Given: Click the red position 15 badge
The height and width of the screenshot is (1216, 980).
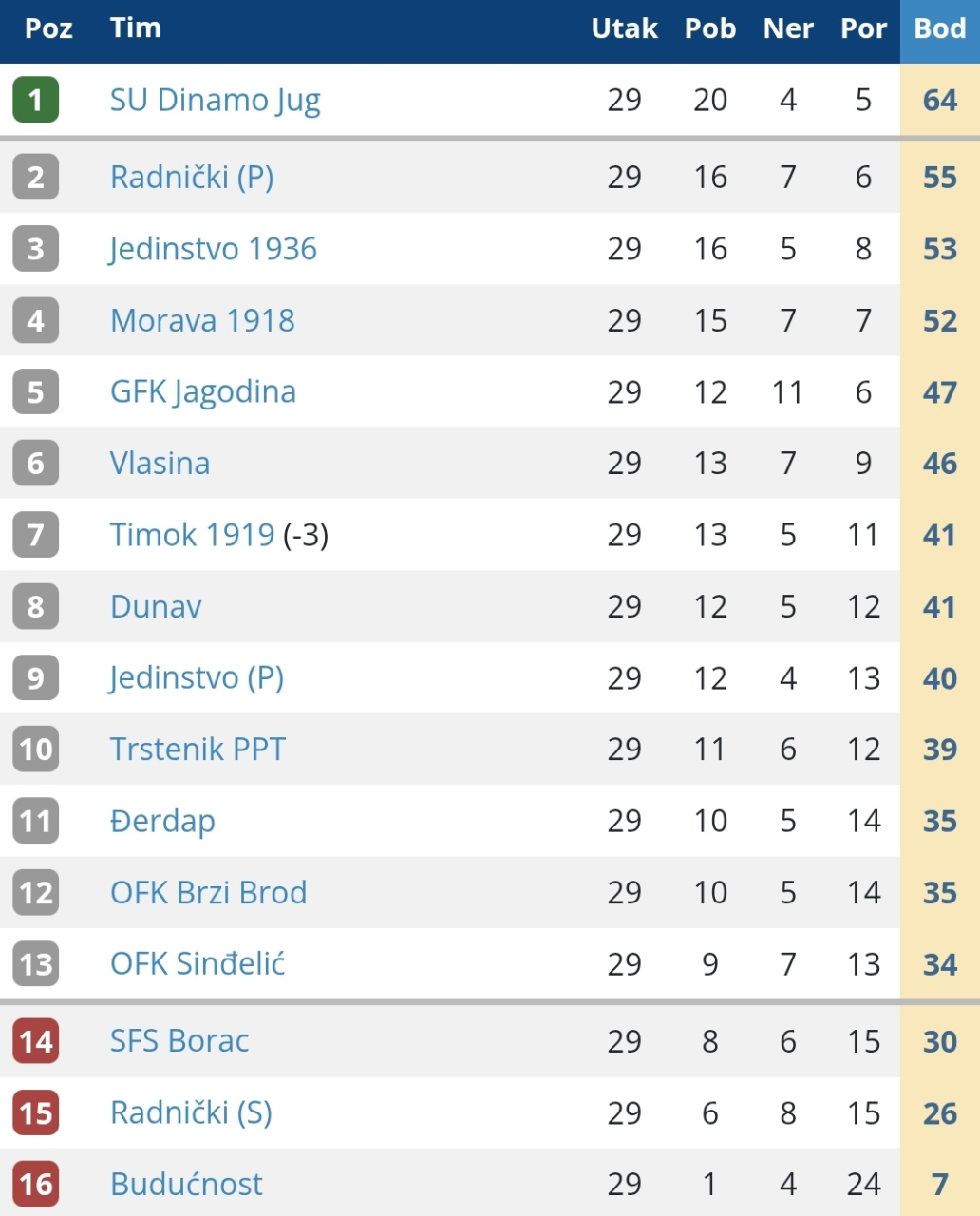Looking at the screenshot, I should [36, 1113].
